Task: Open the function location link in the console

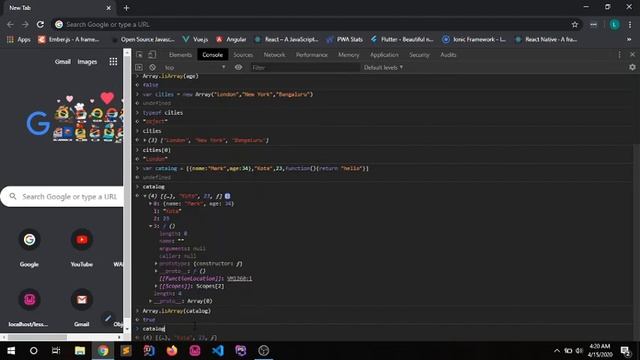Action: click(x=239, y=278)
